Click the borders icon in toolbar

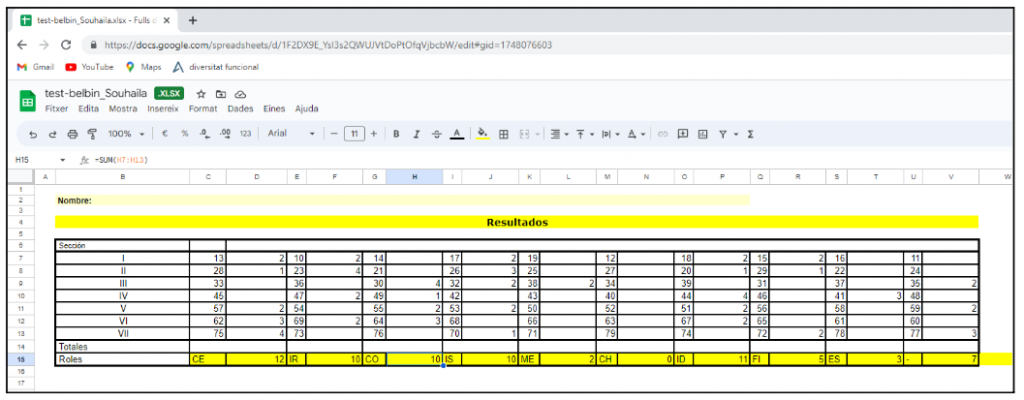[504, 134]
